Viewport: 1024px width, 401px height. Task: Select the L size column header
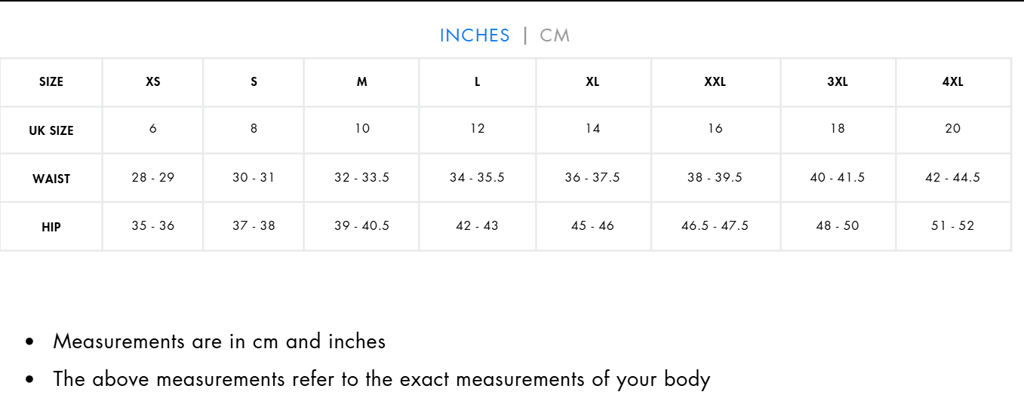(x=477, y=82)
